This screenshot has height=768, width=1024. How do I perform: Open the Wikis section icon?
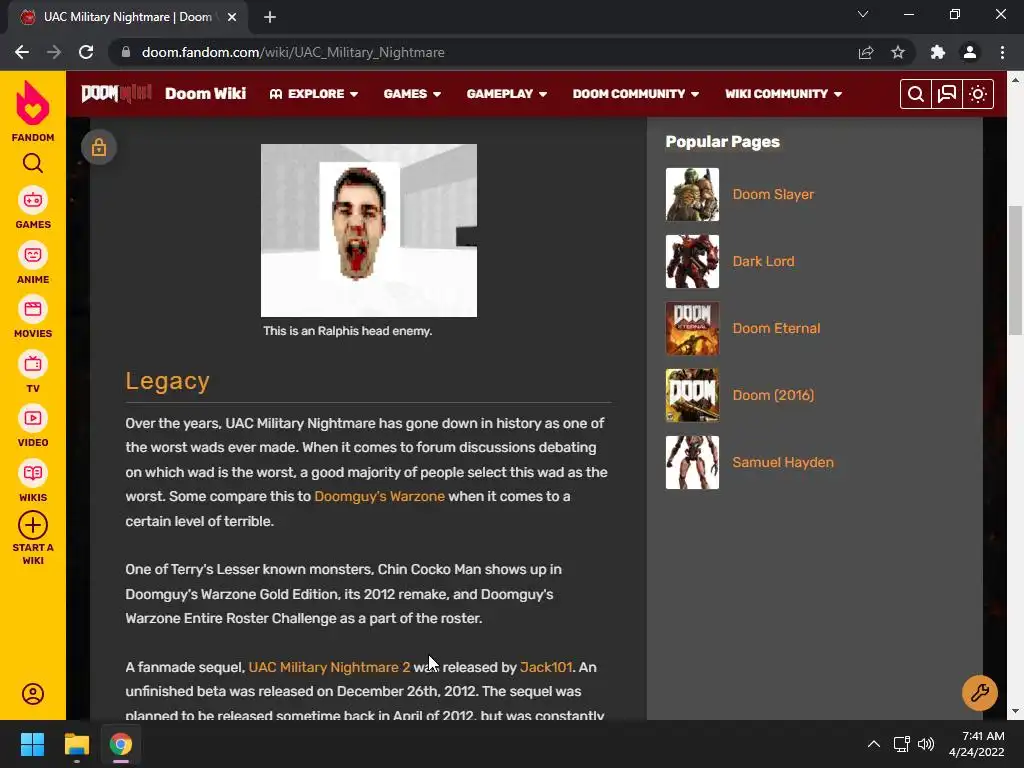click(33, 473)
